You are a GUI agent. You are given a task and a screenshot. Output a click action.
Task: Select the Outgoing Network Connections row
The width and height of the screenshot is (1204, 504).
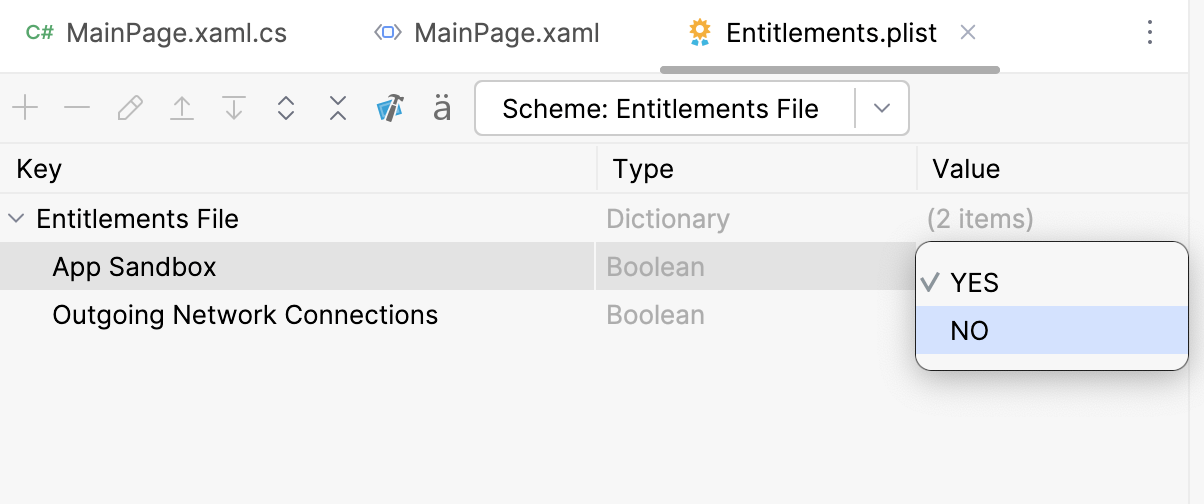[245, 315]
